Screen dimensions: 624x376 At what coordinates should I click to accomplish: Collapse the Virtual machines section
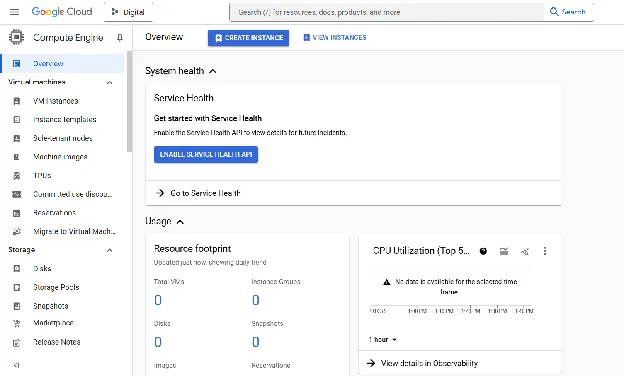coord(109,82)
